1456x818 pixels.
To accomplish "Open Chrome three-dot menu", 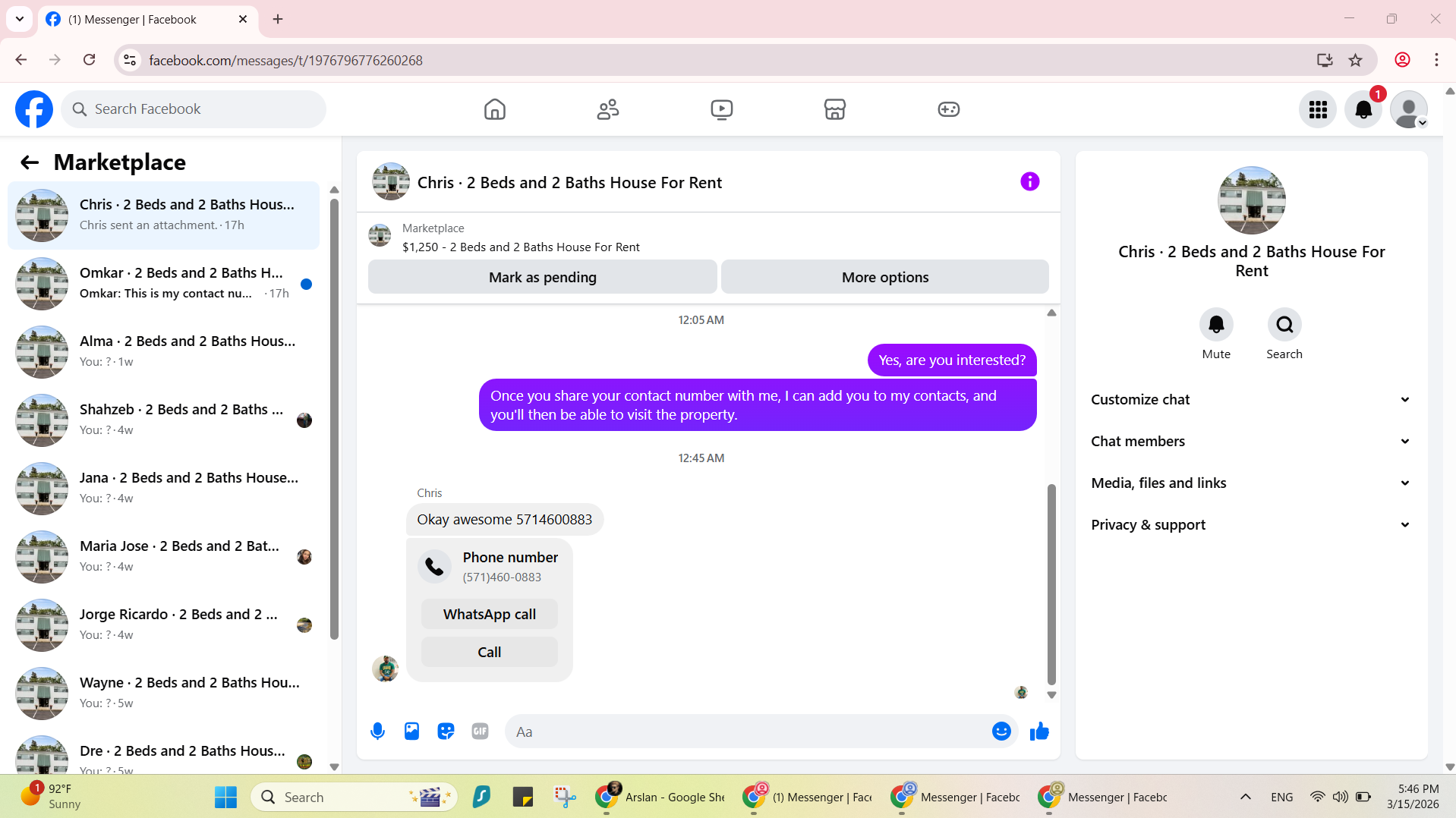I will (x=1436, y=60).
